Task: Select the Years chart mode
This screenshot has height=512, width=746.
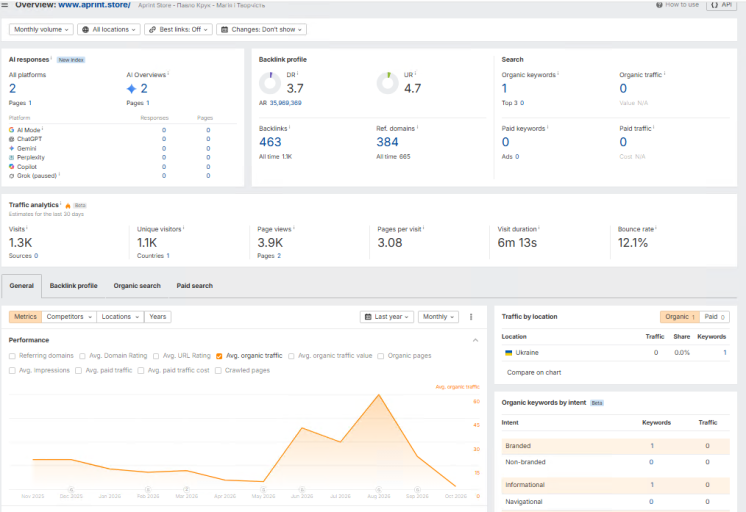Action: click(157, 317)
